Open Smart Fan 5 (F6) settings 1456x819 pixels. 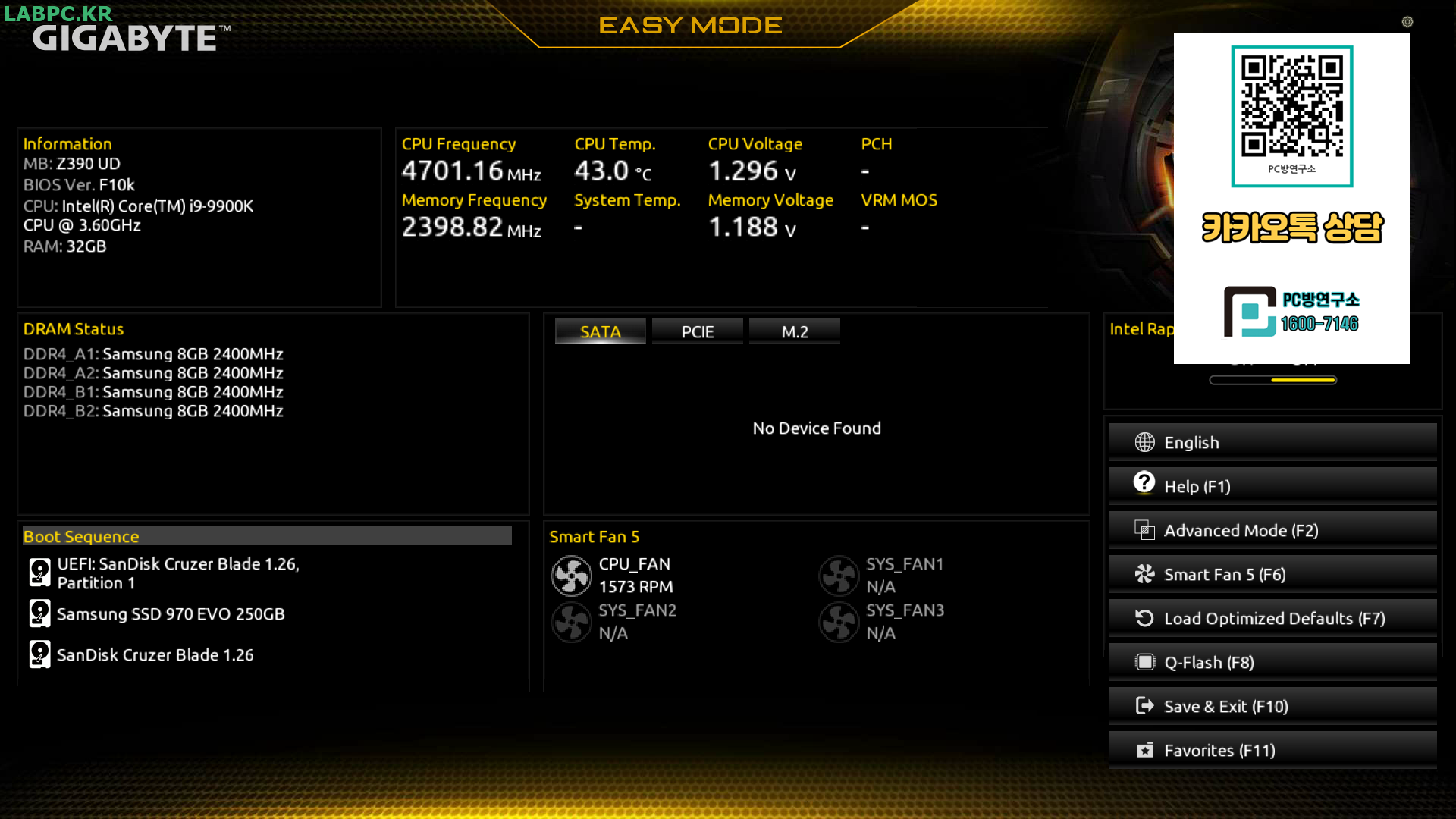click(1272, 574)
